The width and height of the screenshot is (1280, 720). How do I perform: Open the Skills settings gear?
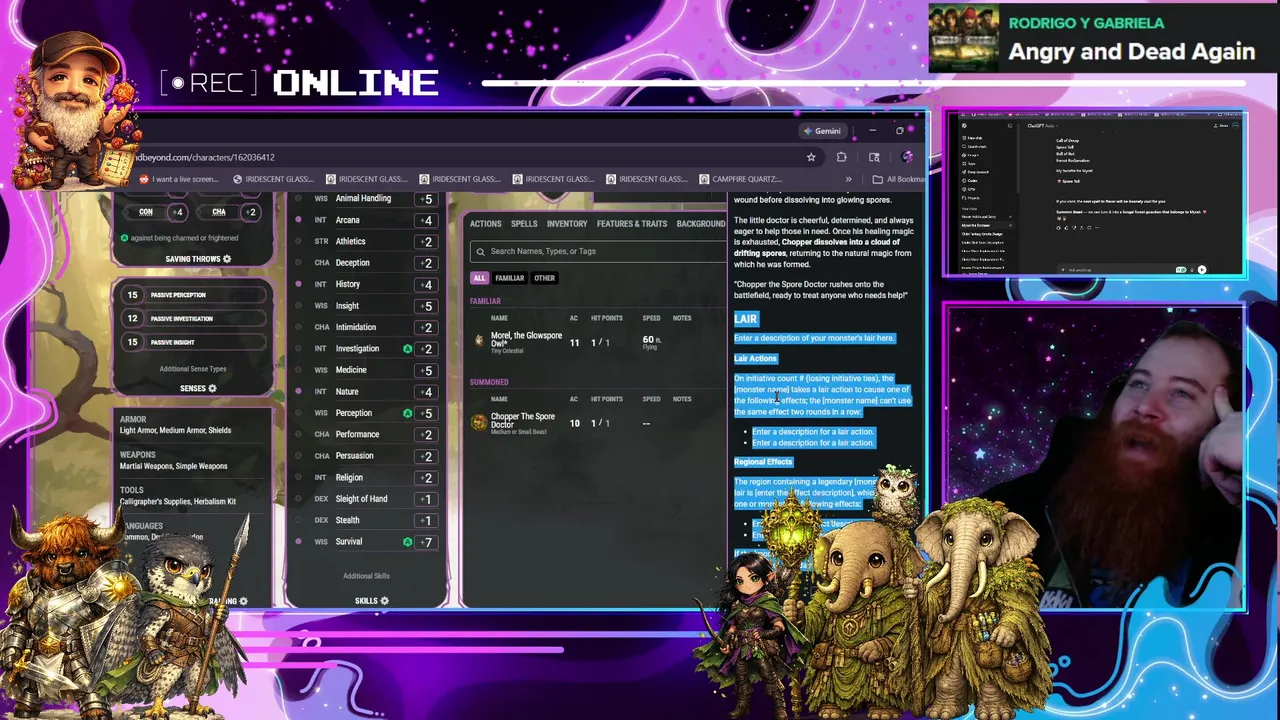[384, 601]
